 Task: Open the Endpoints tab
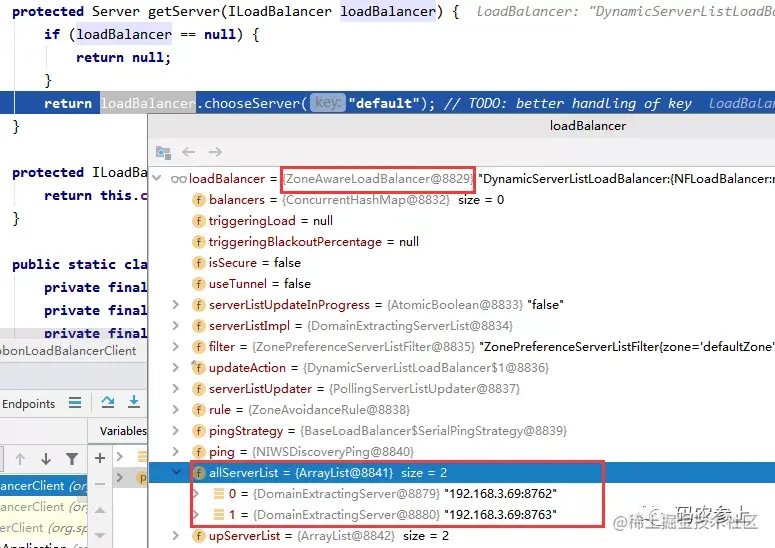pos(29,404)
